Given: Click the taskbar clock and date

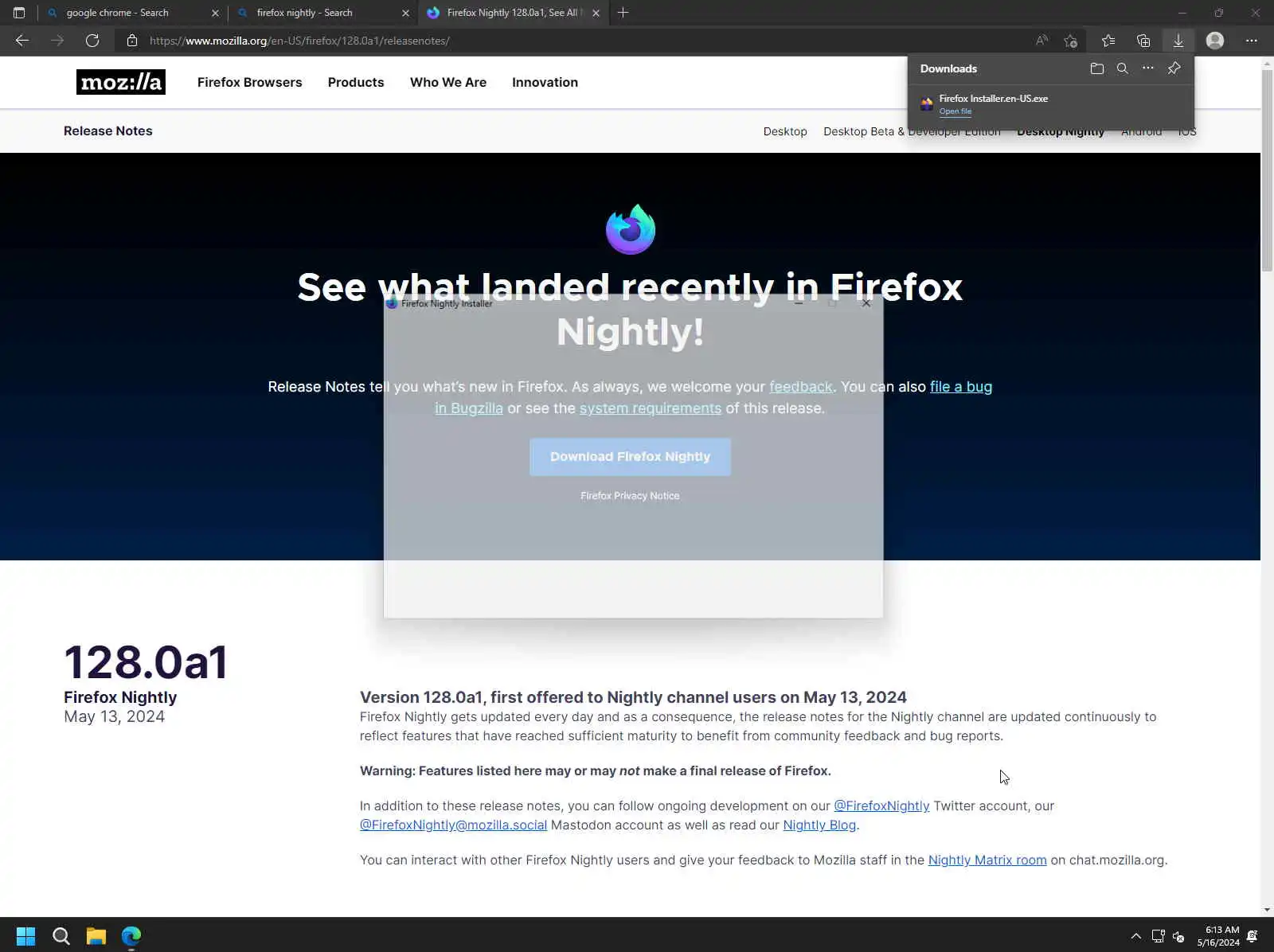Looking at the screenshot, I should click(1218, 936).
